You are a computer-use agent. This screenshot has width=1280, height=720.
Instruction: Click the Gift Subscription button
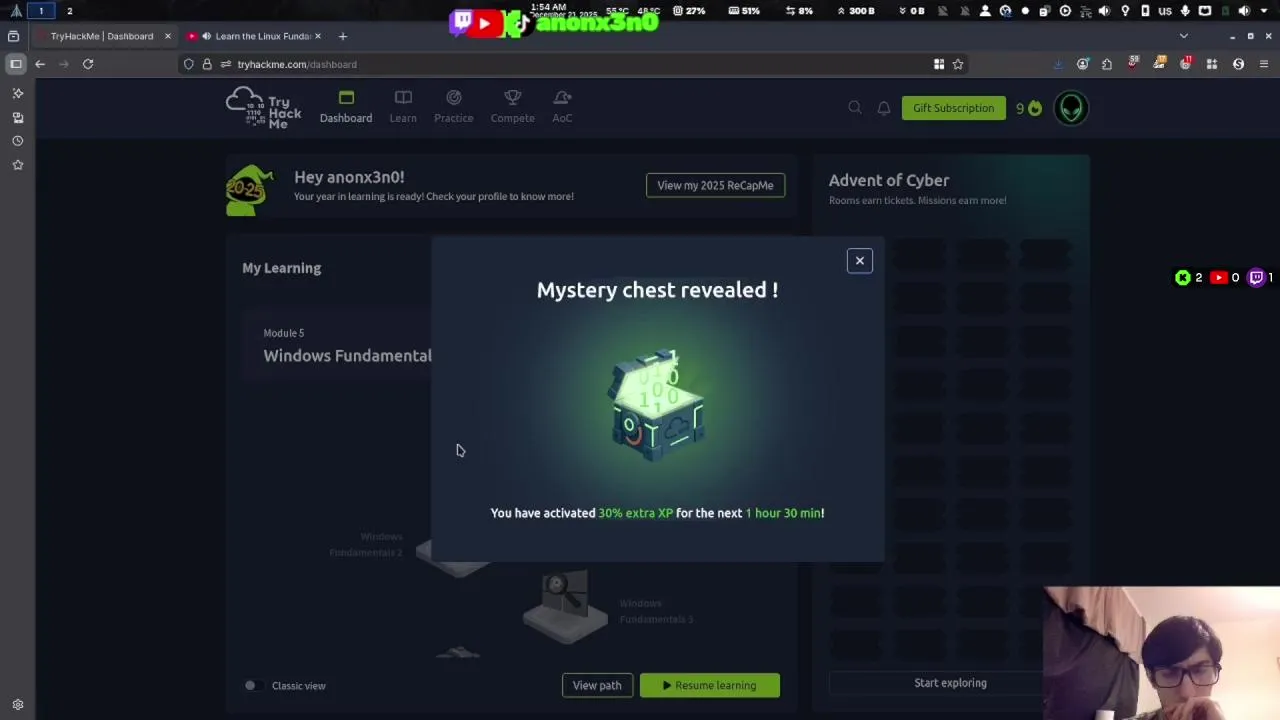[x=953, y=108]
